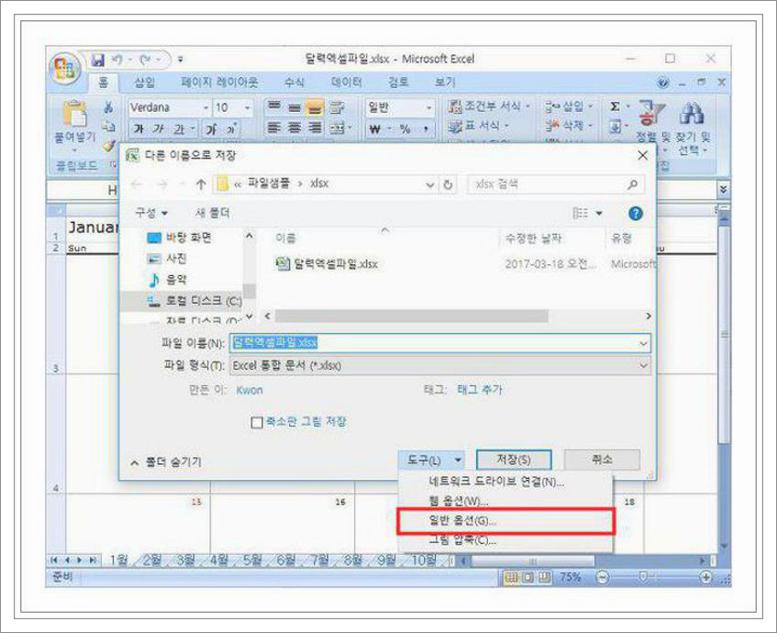Open the file type Excel 통합 문서 dropdown
This screenshot has width=777, height=633.
[441, 366]
